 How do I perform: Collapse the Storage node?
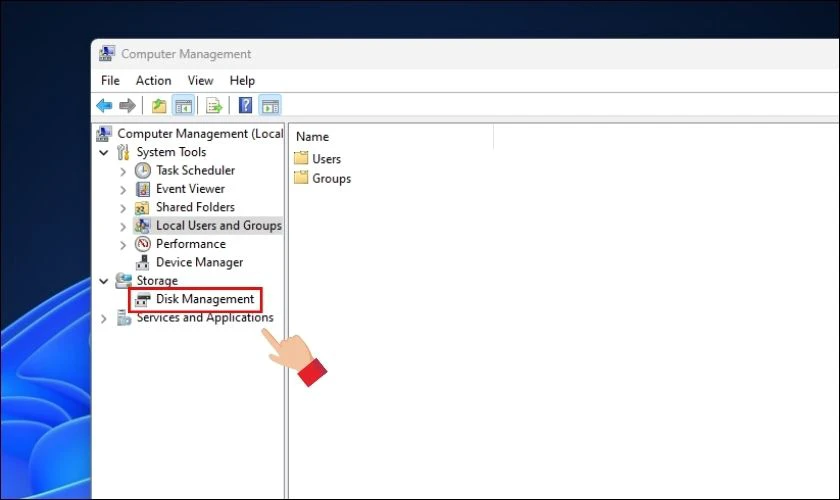click(104, 281)
